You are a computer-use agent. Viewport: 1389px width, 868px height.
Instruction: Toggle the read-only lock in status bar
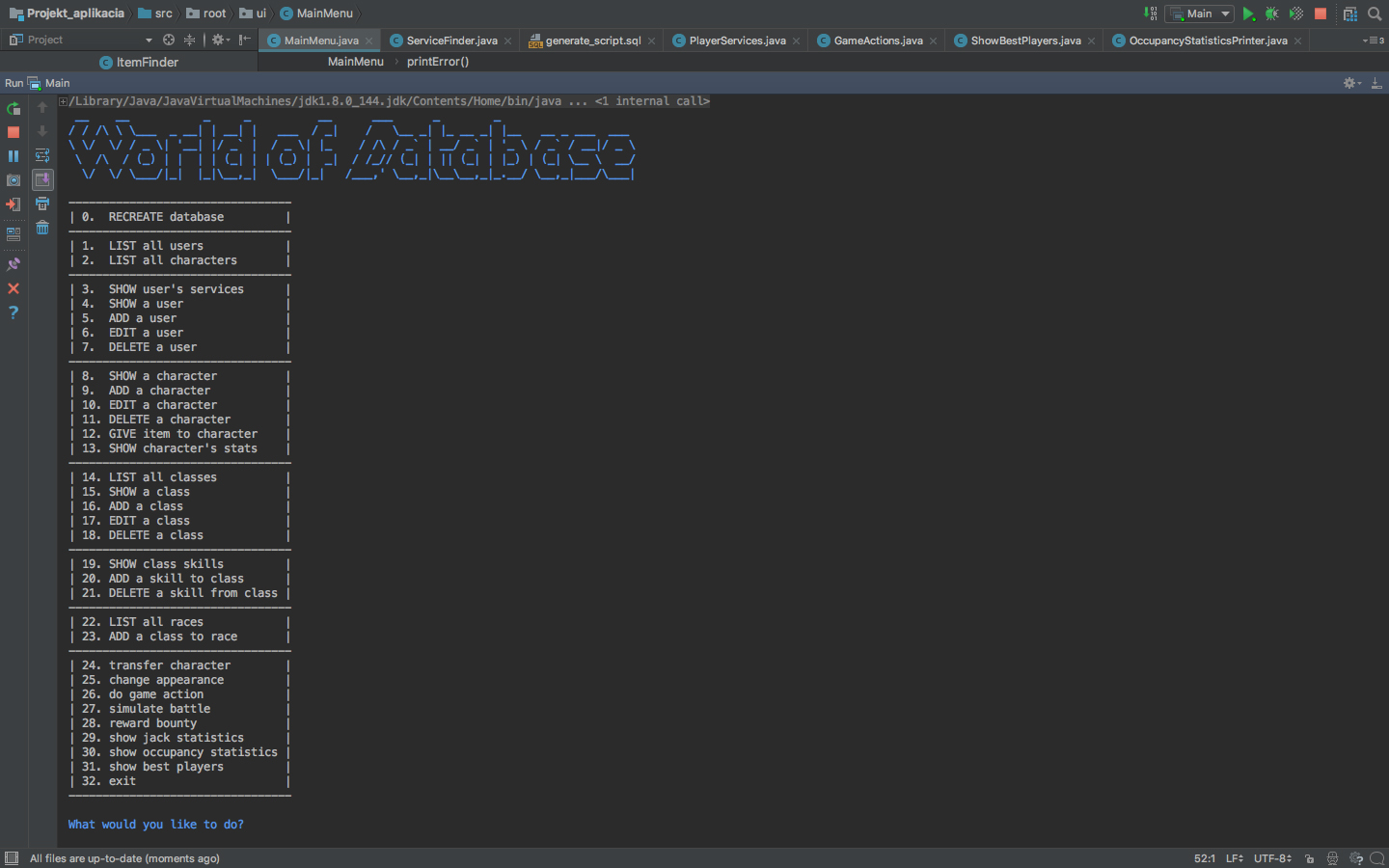(1309, 858)
